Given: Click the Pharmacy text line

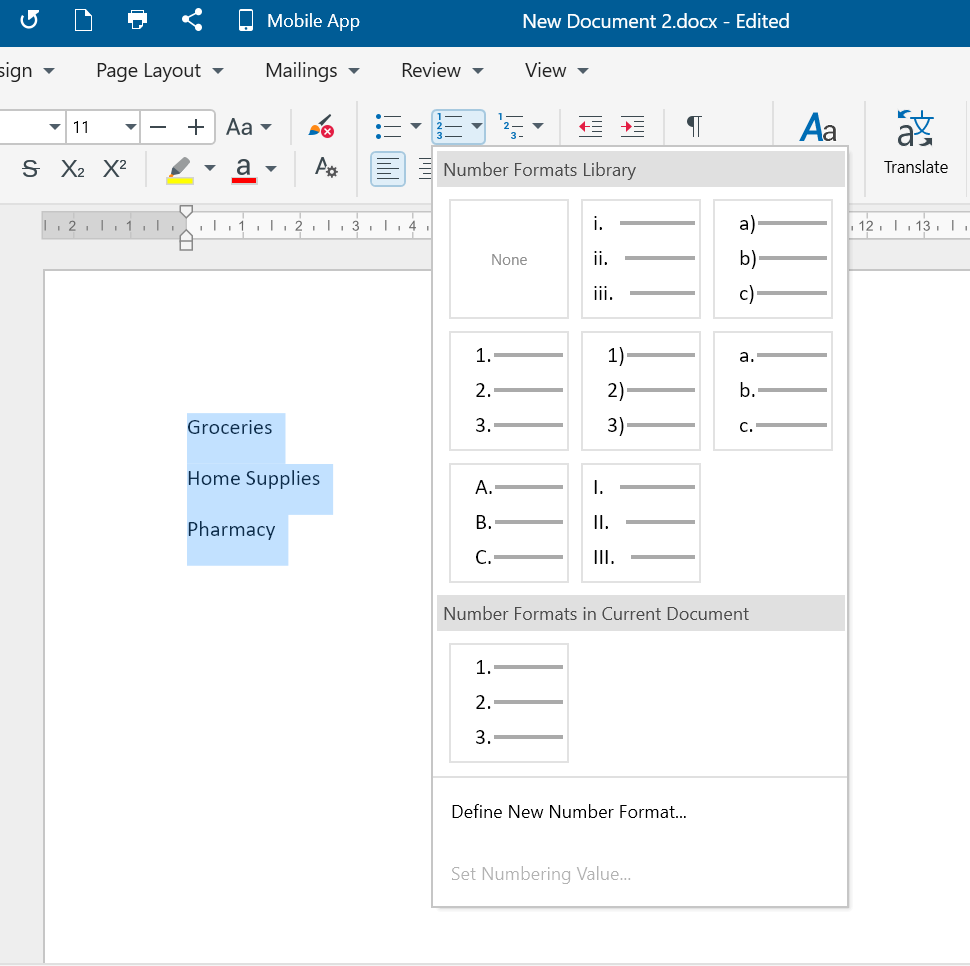Looking at the screenshot, I should point(231,529).
